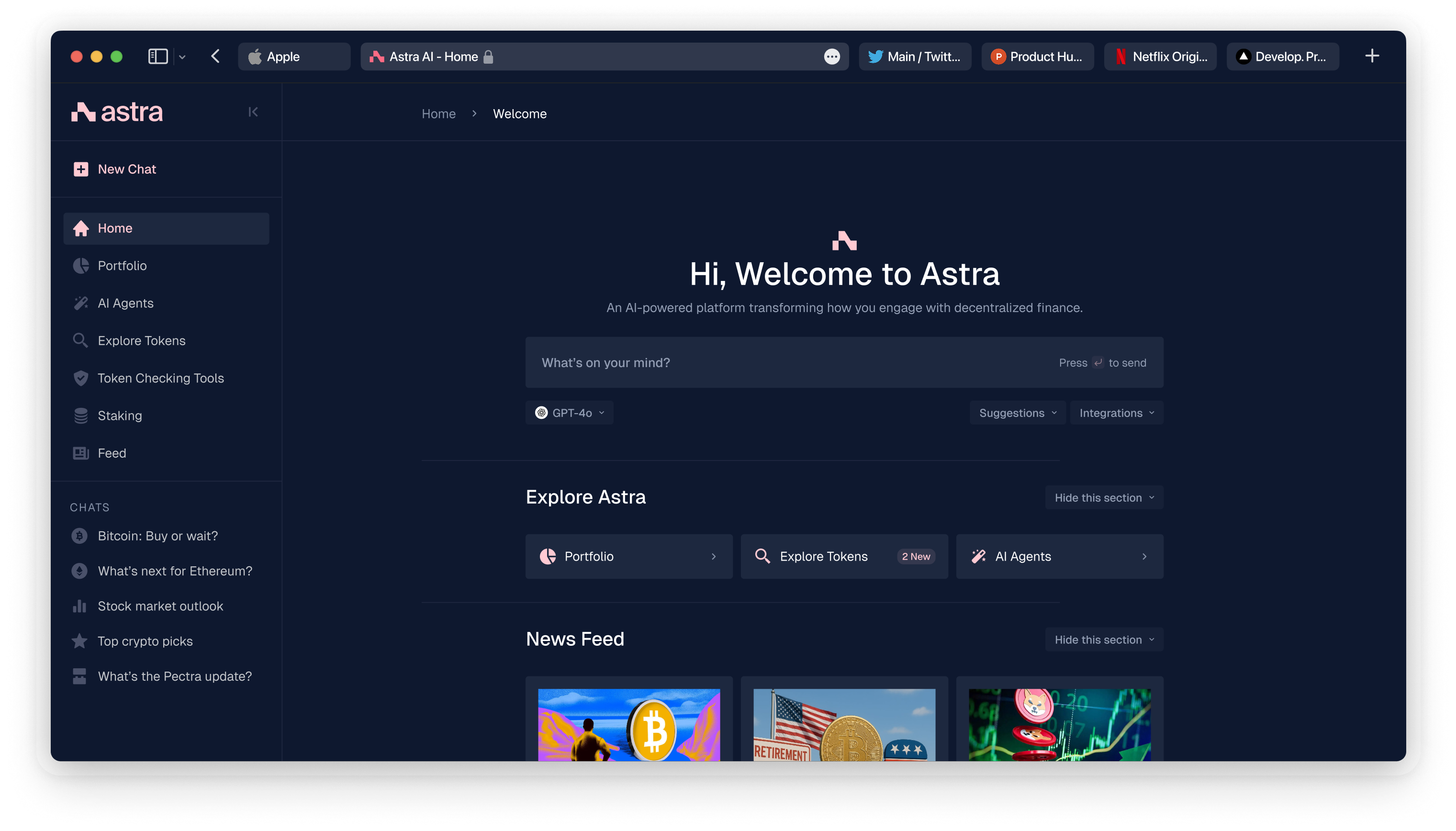Image resolution: width=1456 pixels, height=831 pixels.
Task: Click the '2 New' badge
Action: (916, 556)
